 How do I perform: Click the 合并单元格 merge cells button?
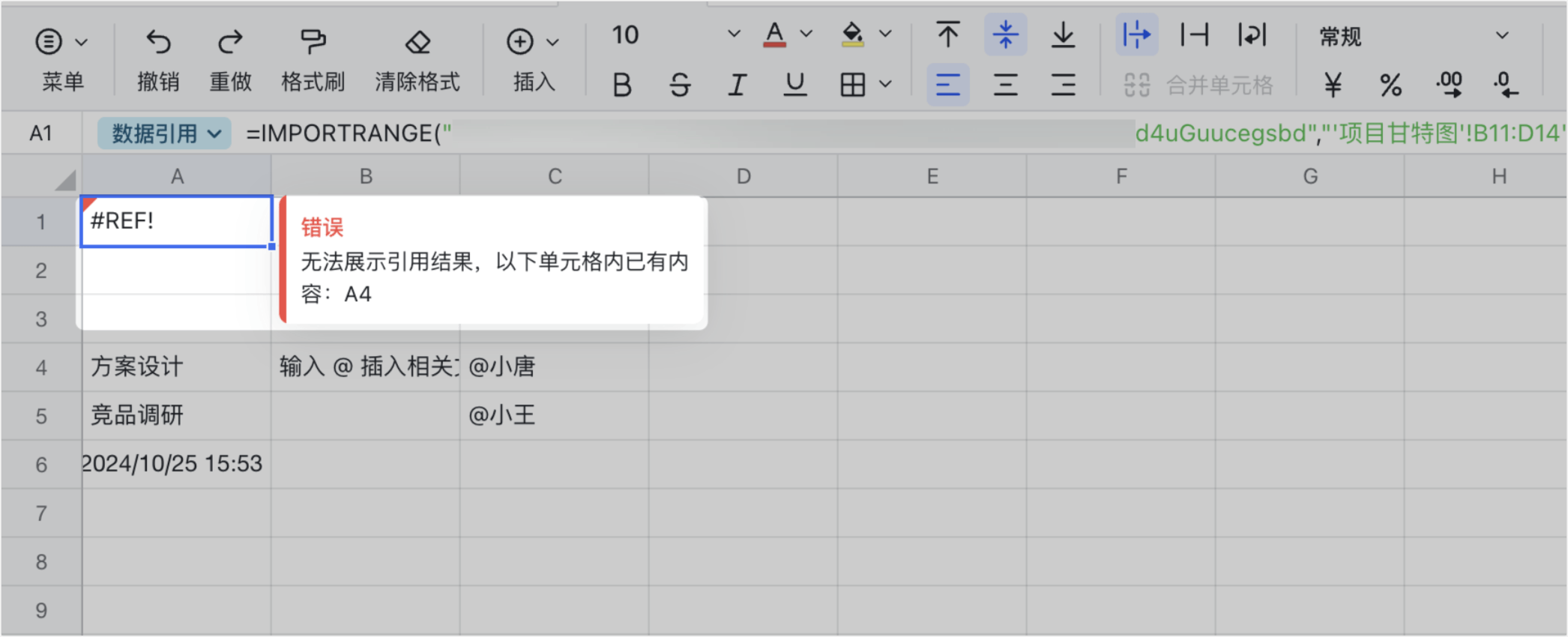pos(1199,85)
